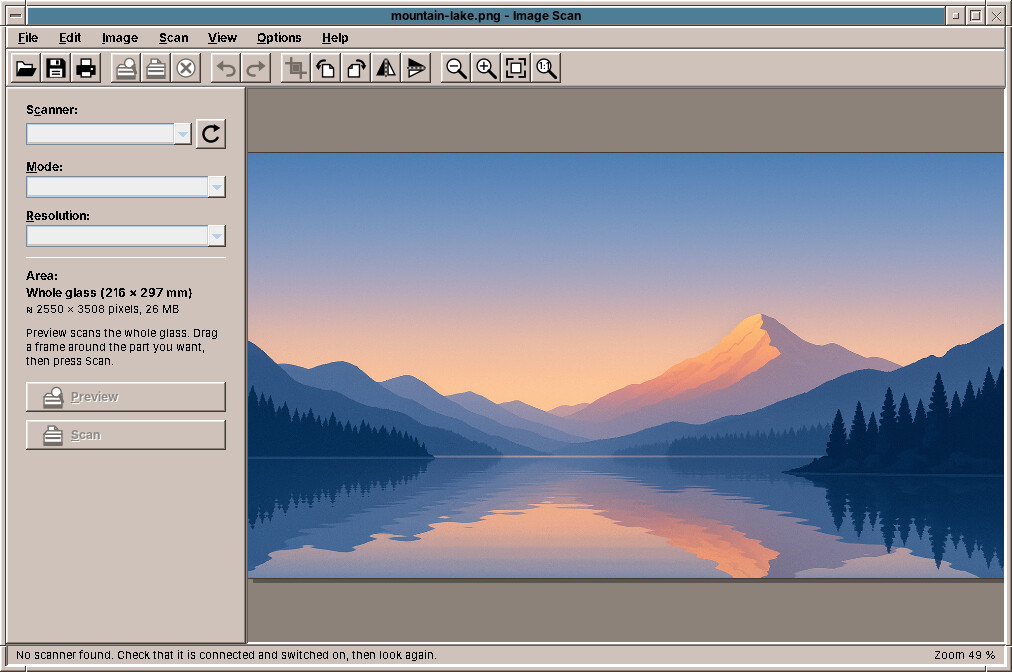Click the 'Zoom 49 %' status bar text
1012x672 pixels.
click(x=964, y=655)
